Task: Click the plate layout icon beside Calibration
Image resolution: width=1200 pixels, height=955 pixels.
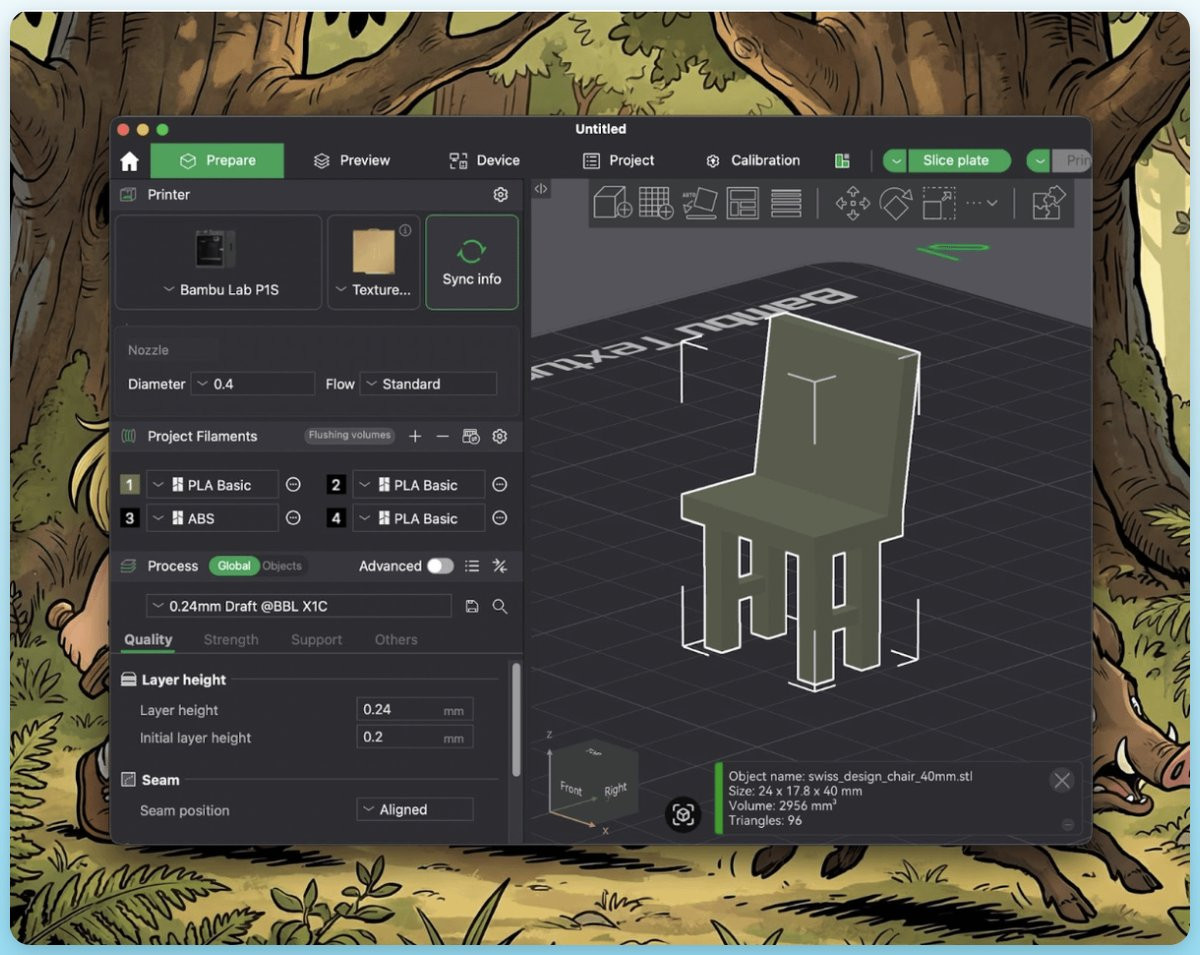Action: 842,161
